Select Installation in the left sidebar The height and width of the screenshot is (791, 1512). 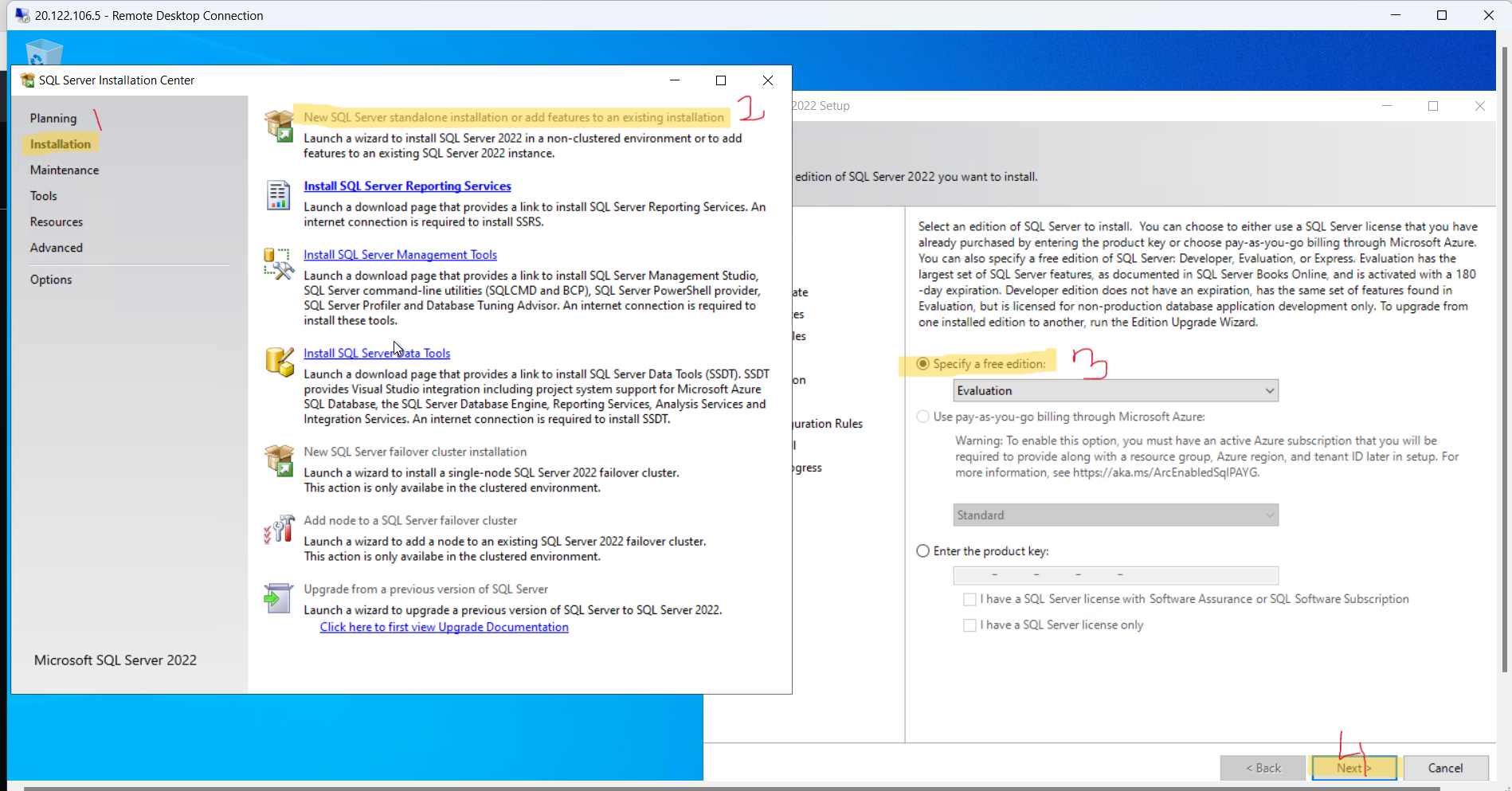[61, 144]
